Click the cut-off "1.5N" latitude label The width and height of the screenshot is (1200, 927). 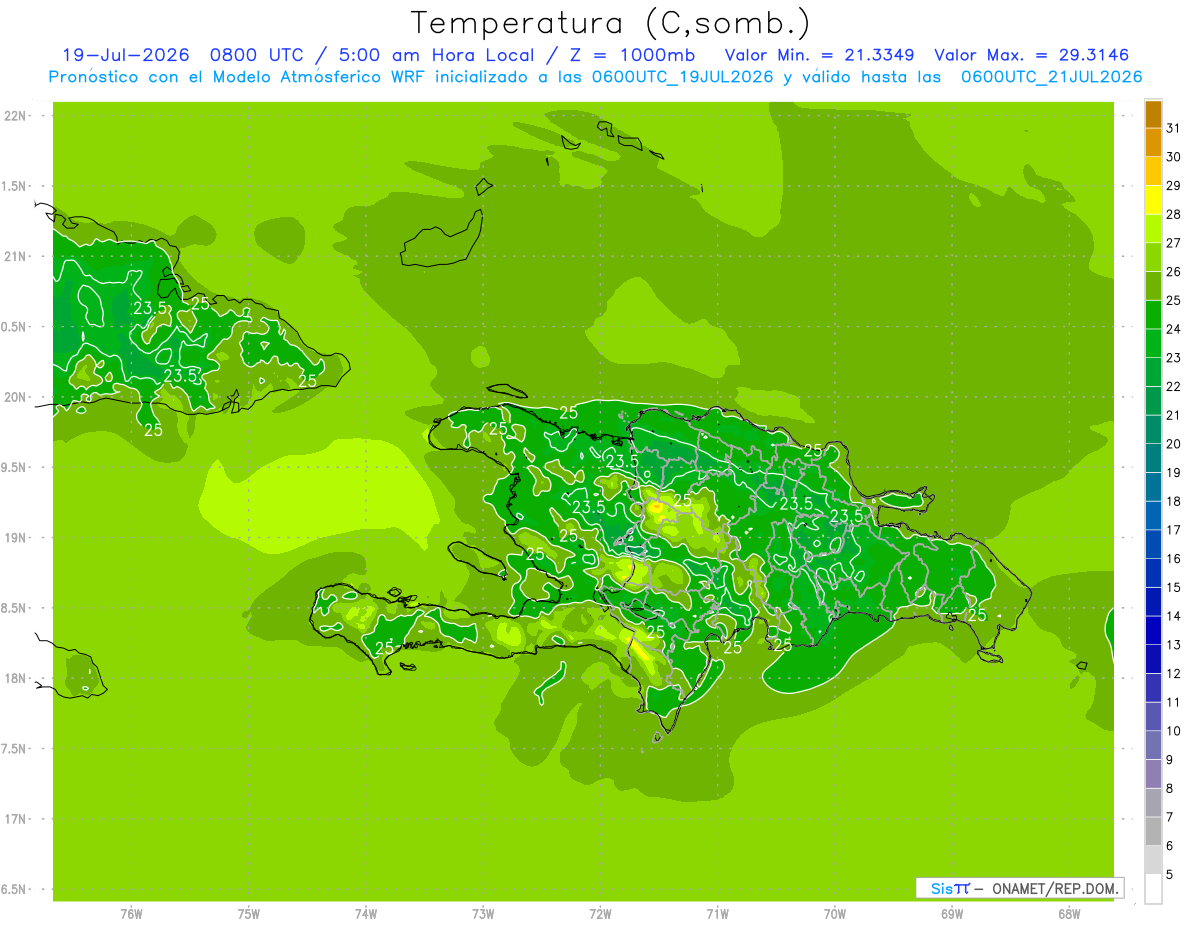tap(14, 186)
